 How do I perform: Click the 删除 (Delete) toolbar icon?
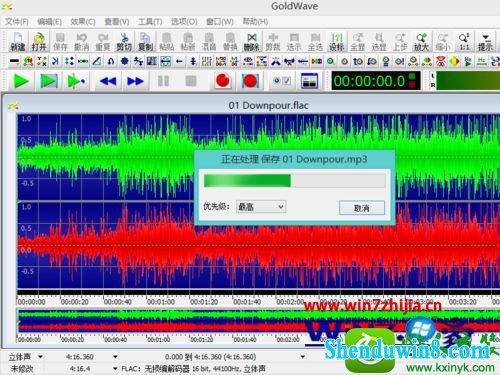pos(252,42)
